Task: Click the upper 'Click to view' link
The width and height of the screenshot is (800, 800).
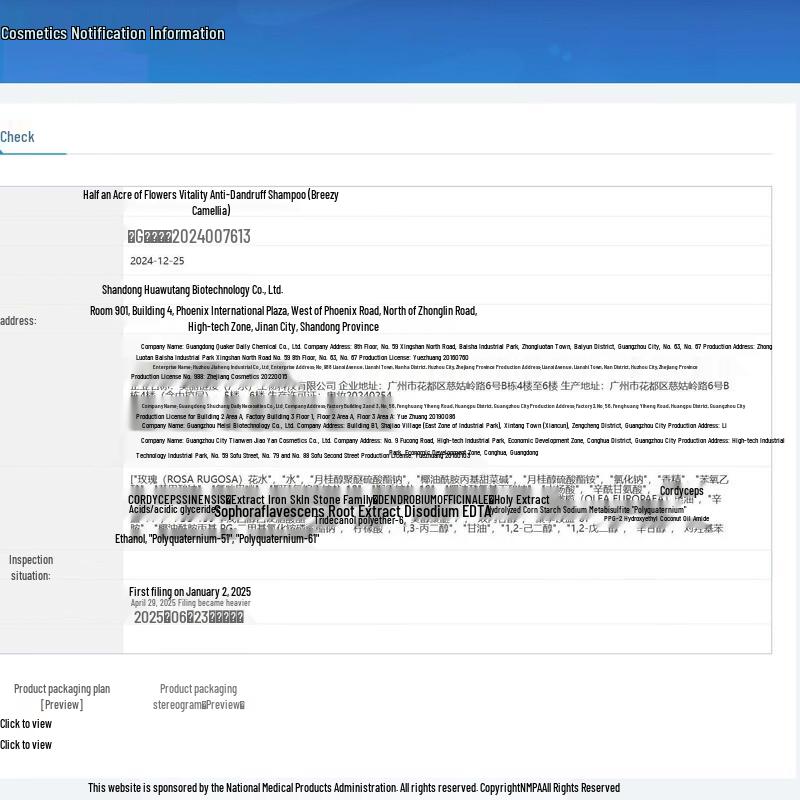Action: point(26,723)
